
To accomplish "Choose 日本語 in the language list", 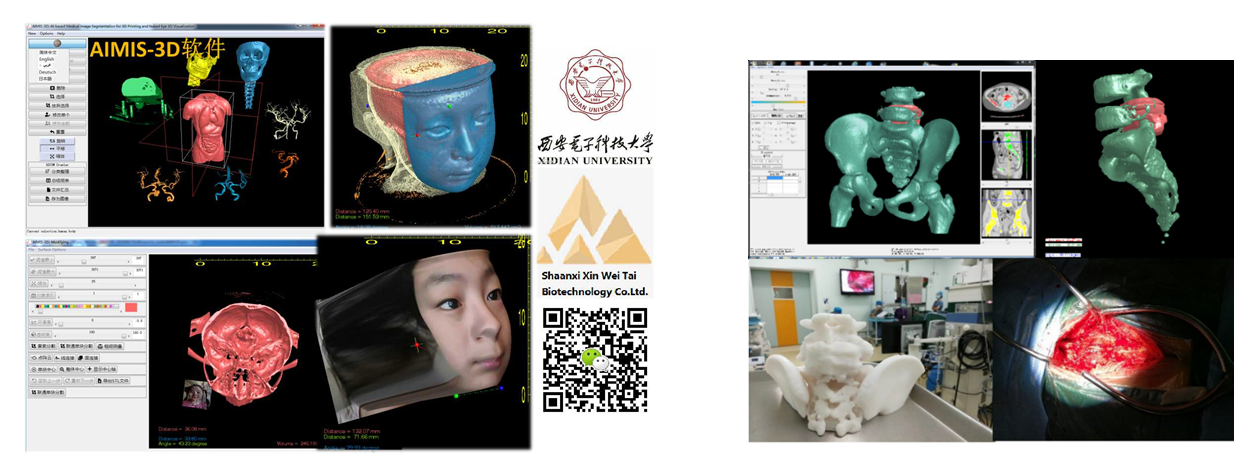I will [x=46, y=79].
